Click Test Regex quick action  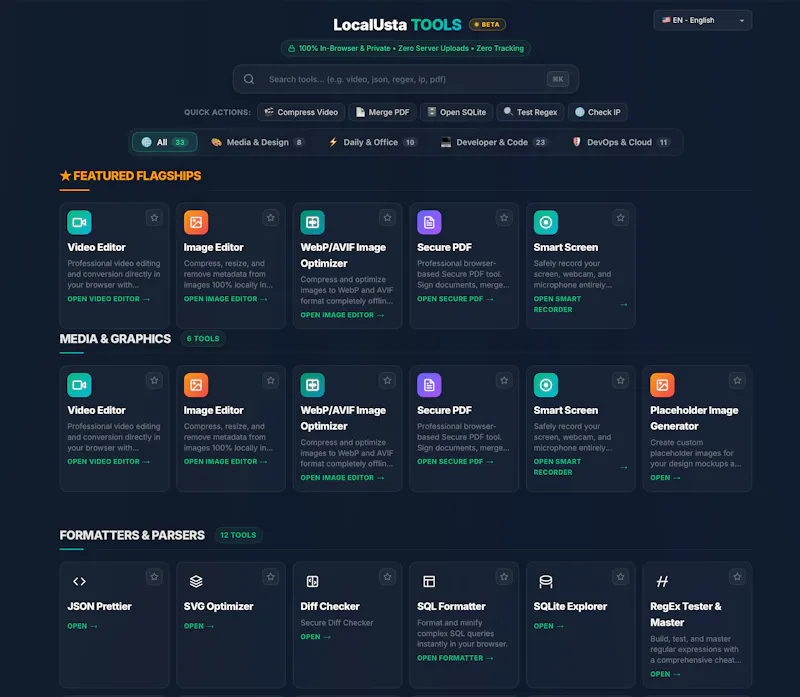click(x=531, y=112)
